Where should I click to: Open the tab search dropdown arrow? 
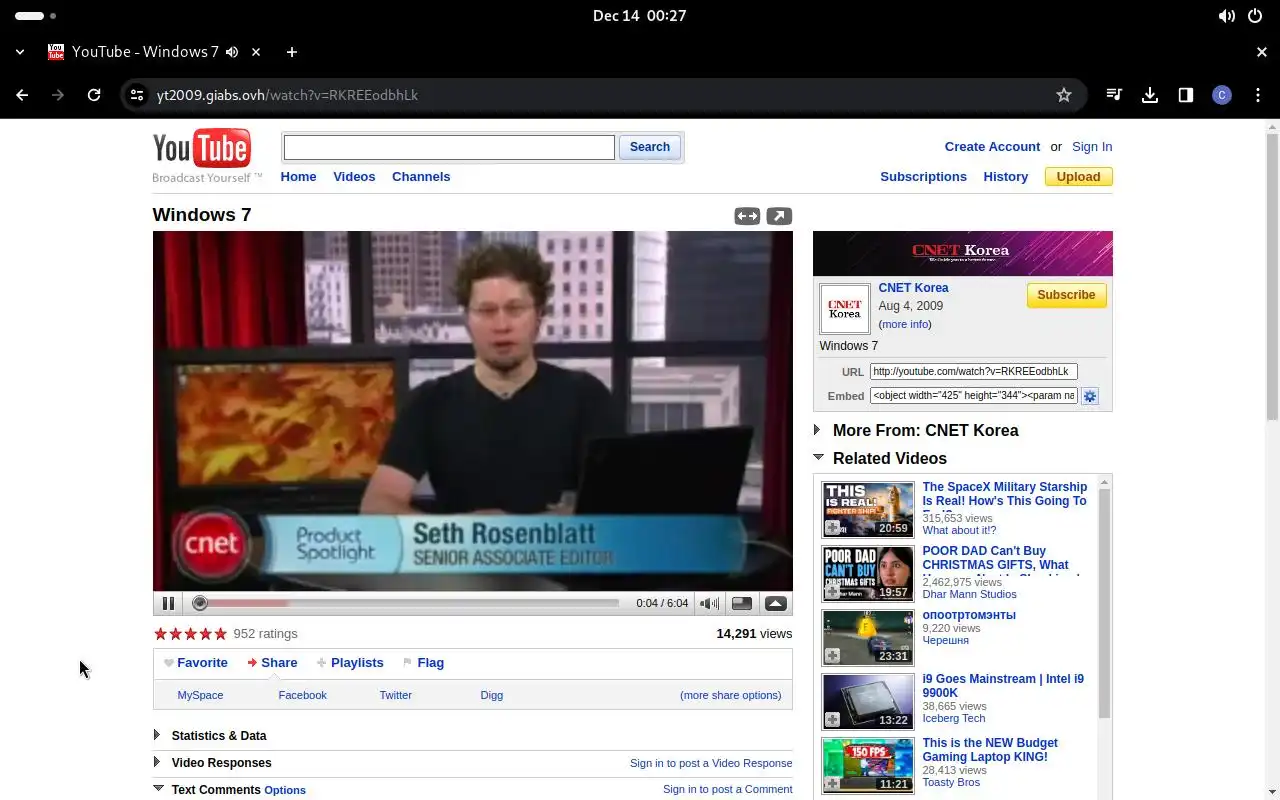(20, 52)
